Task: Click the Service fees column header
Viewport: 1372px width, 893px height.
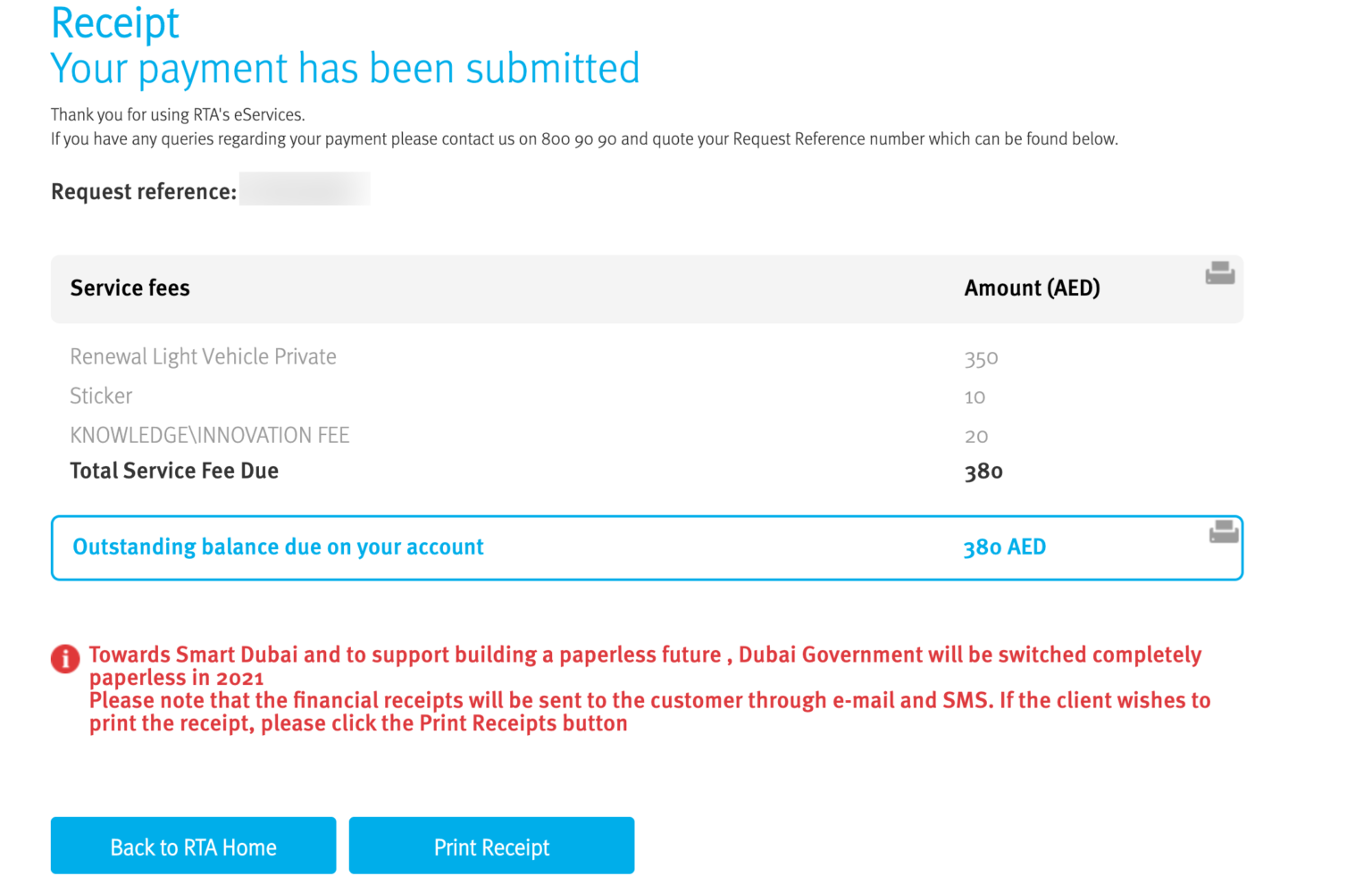Action: point(130,288)
